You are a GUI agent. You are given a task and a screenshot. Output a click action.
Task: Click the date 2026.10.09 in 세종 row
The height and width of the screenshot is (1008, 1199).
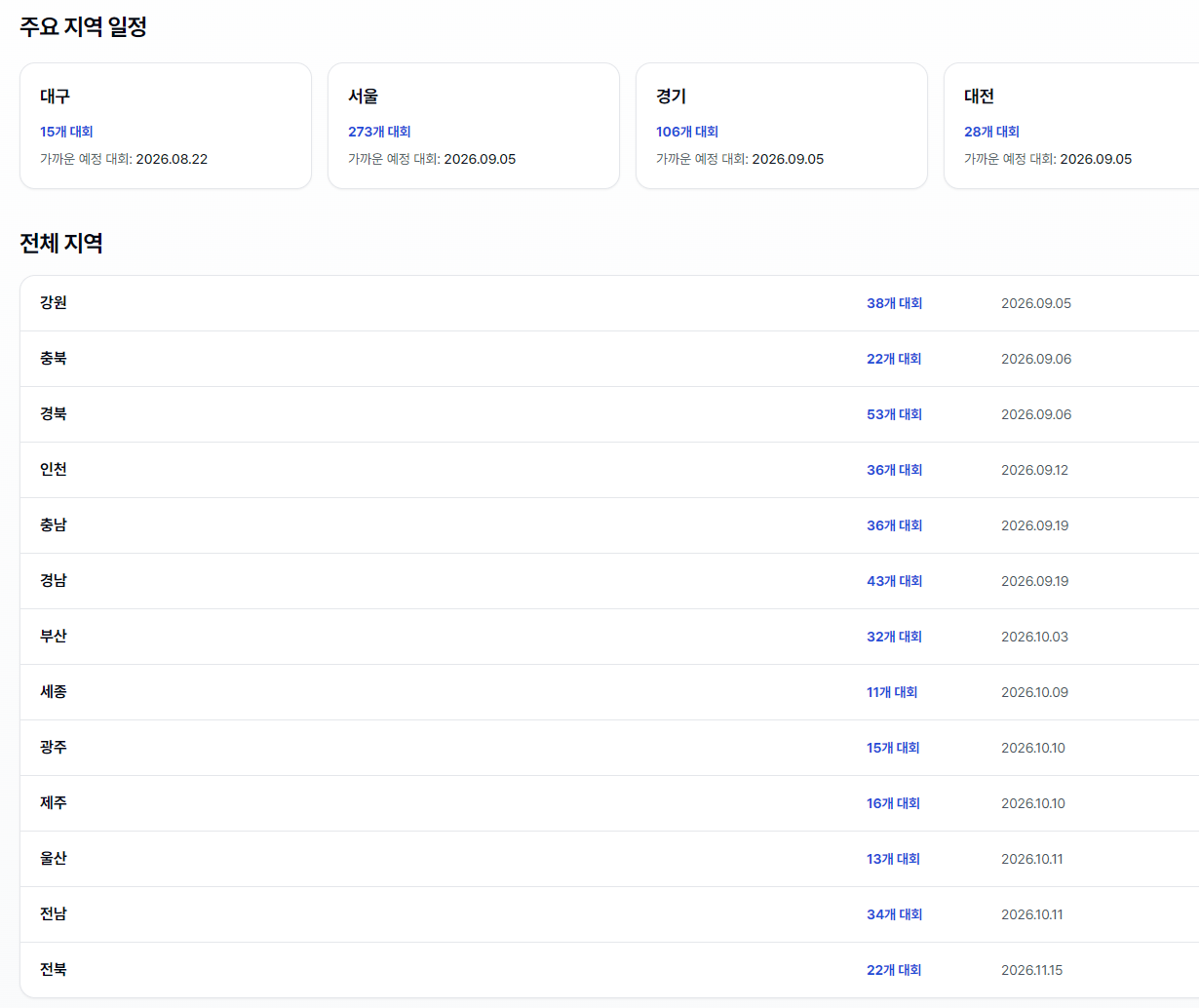[1034, 692]
